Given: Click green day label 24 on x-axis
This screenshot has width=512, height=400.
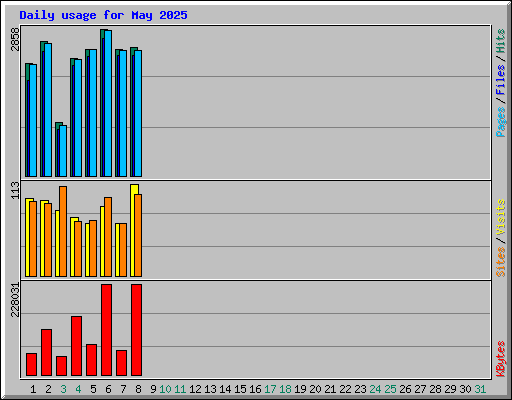Looking at the screenshot, I should click(375, 389).
